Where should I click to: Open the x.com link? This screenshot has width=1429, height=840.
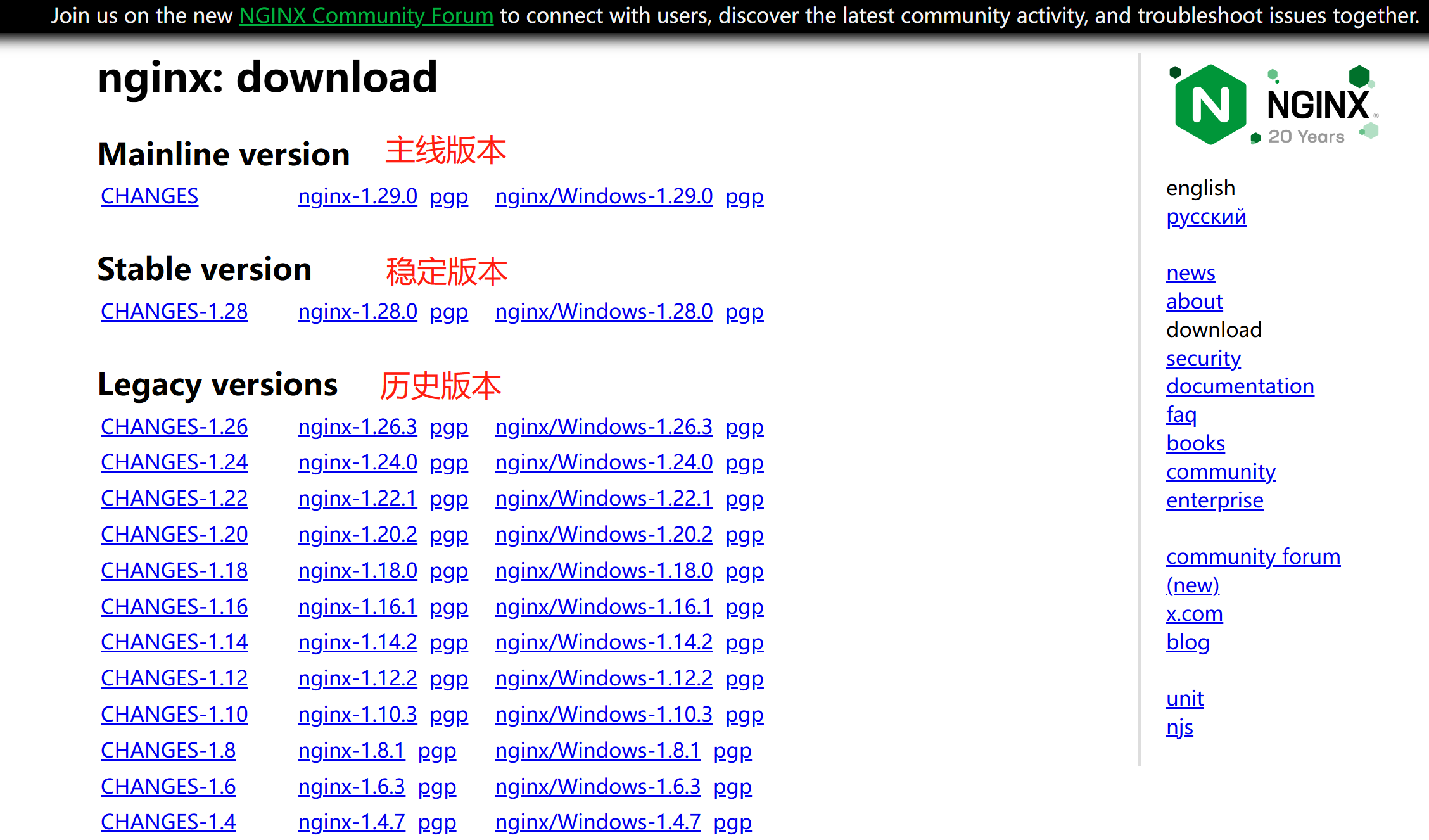click(x=1194, y=614)
